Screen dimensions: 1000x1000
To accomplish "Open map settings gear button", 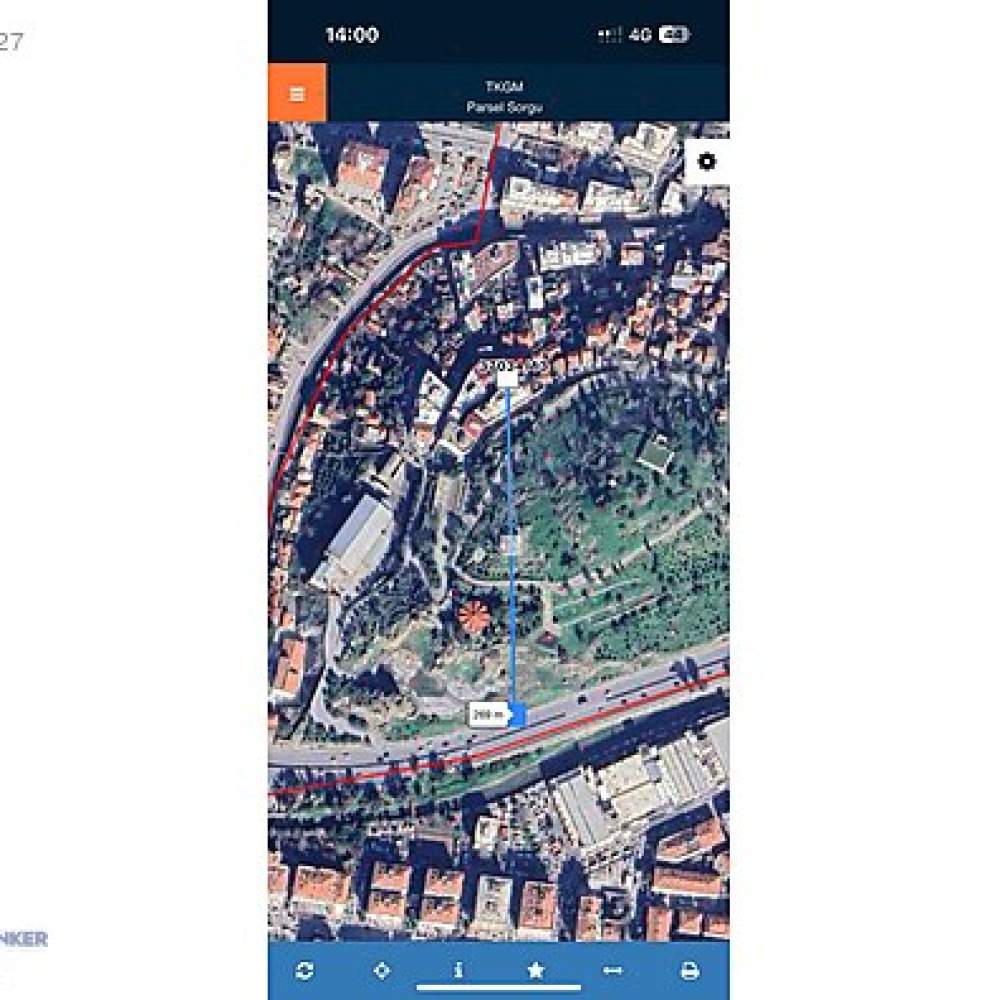I will [707, 162].
